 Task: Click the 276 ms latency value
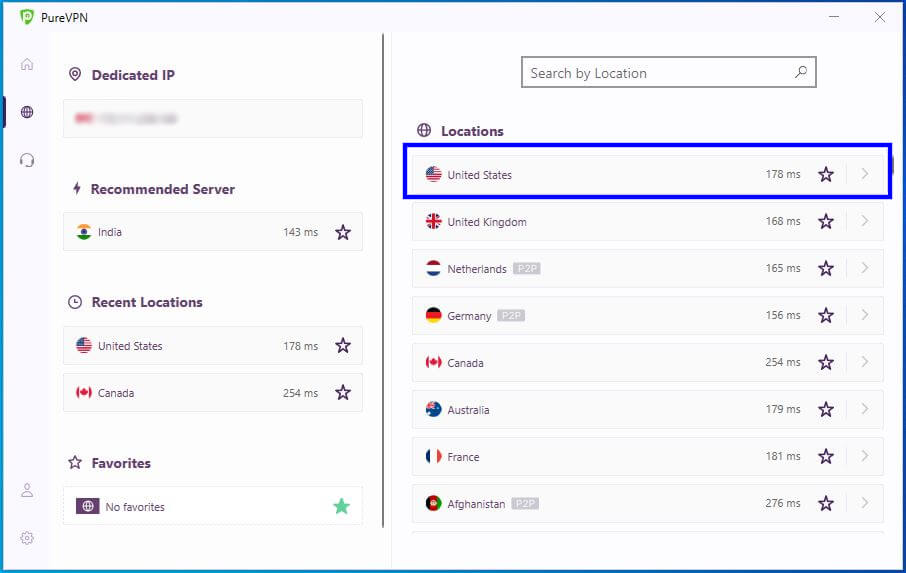[x=783, y=503]
